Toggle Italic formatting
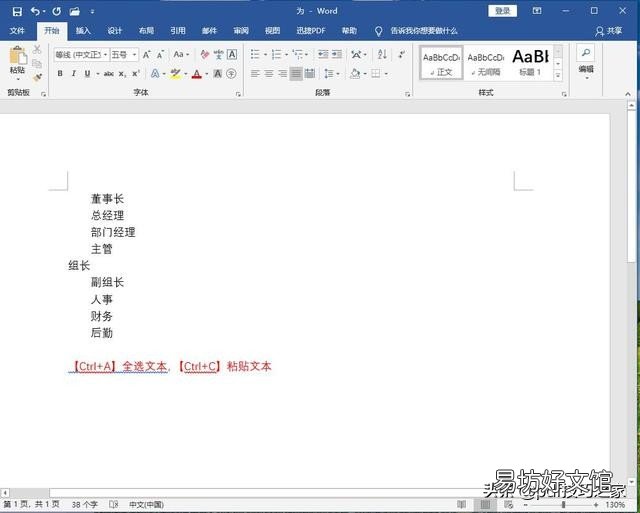Screen dimensions: 640x513 pyautogui.click(x=73, y=74)
